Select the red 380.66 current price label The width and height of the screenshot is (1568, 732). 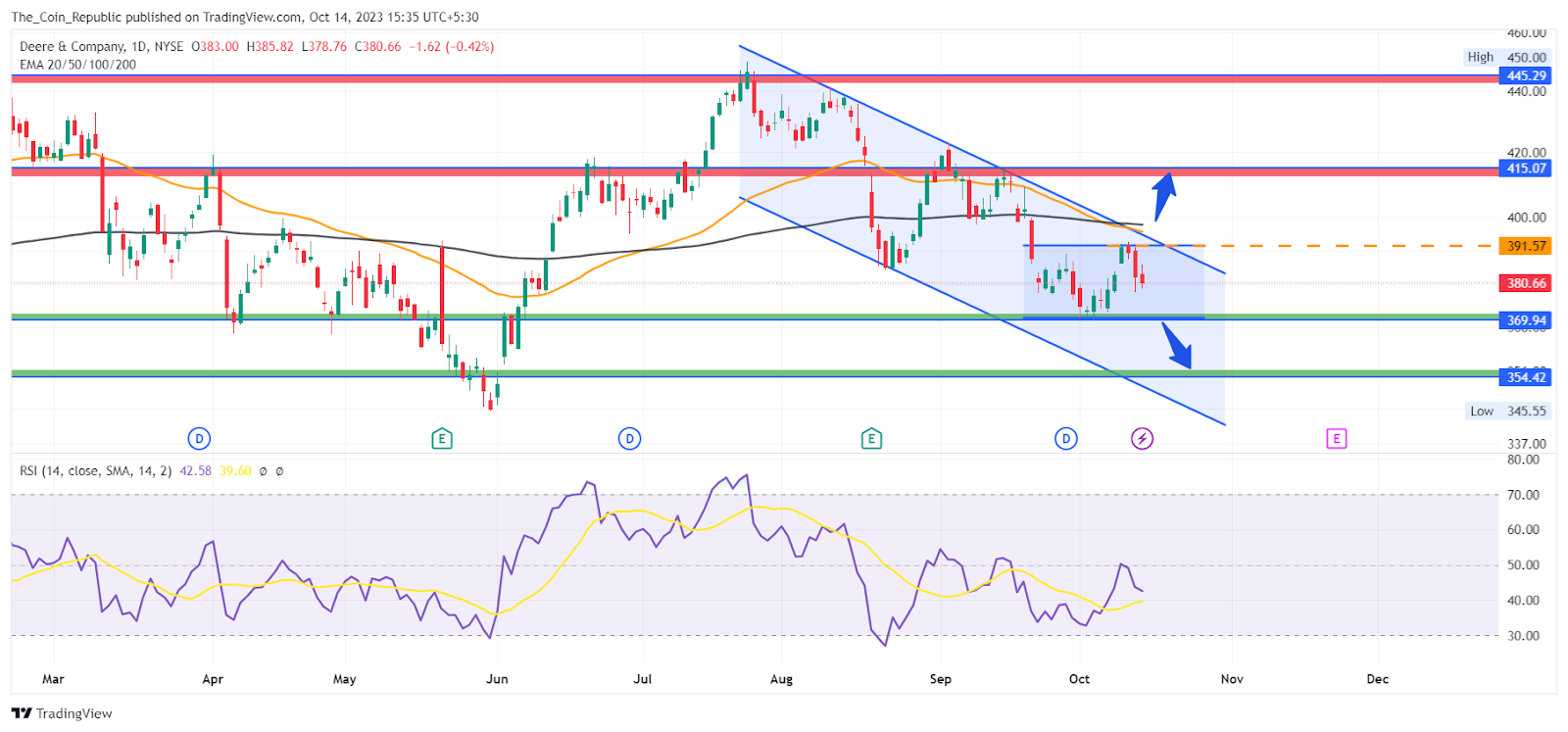pyautogui.click(x=1526, y=283)
